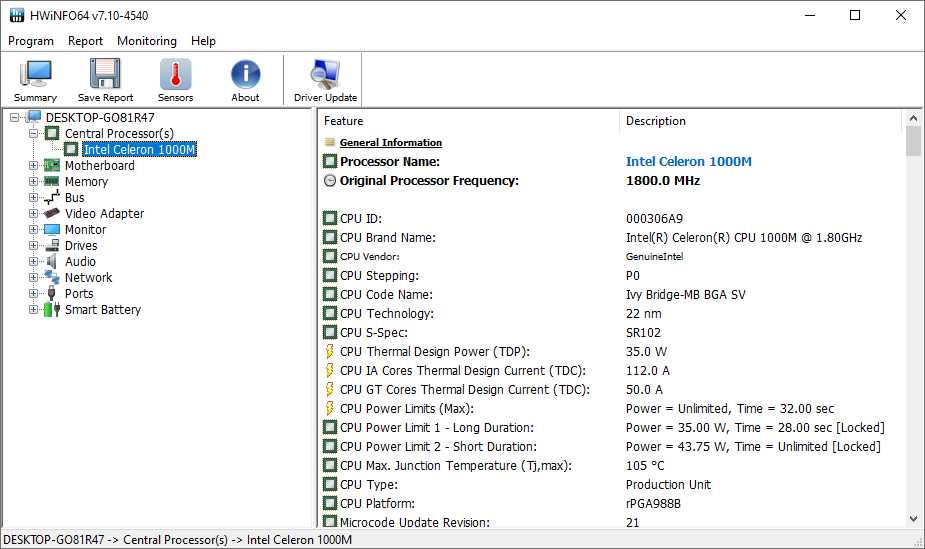Open the Sensors thermometer icon

[175, 74]
